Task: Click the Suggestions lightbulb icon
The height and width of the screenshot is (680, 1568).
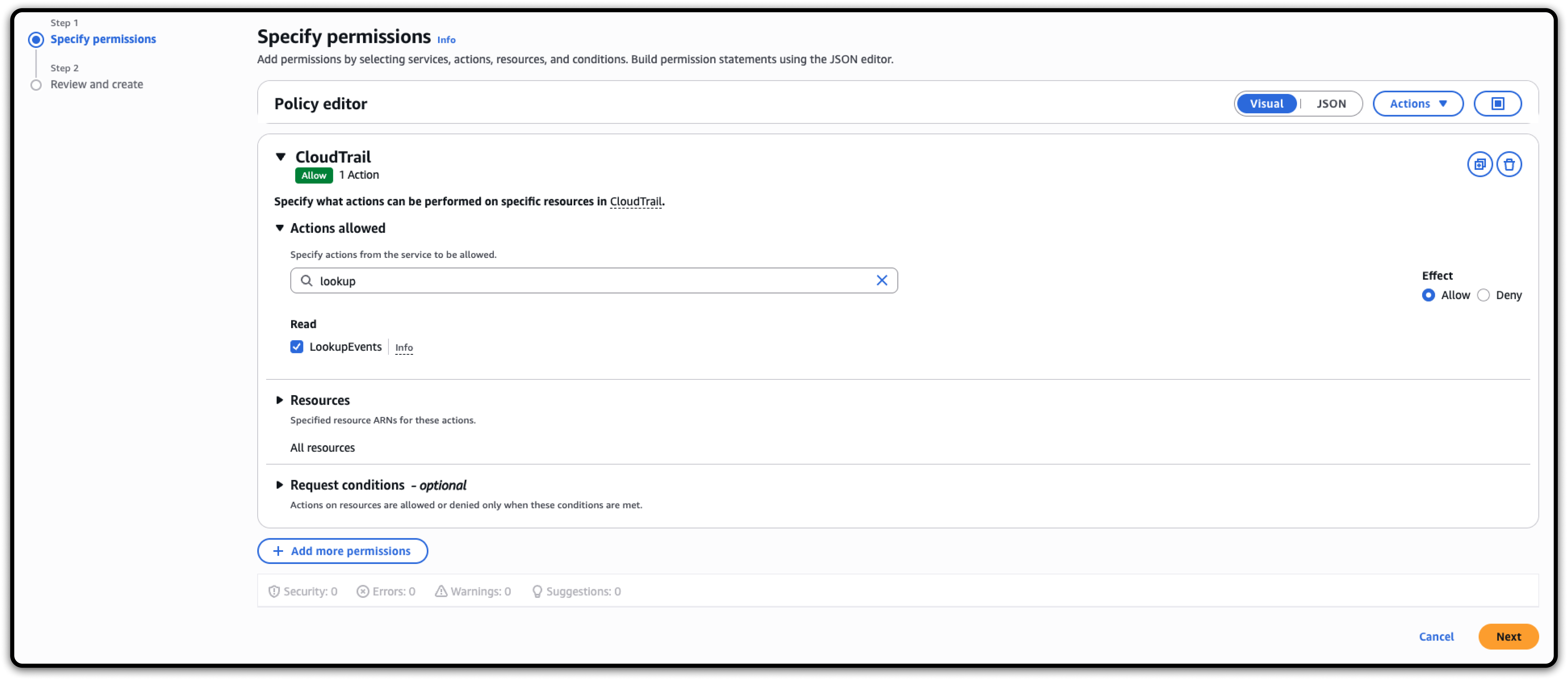Action: pyautogui.click(x=537, y=591)
